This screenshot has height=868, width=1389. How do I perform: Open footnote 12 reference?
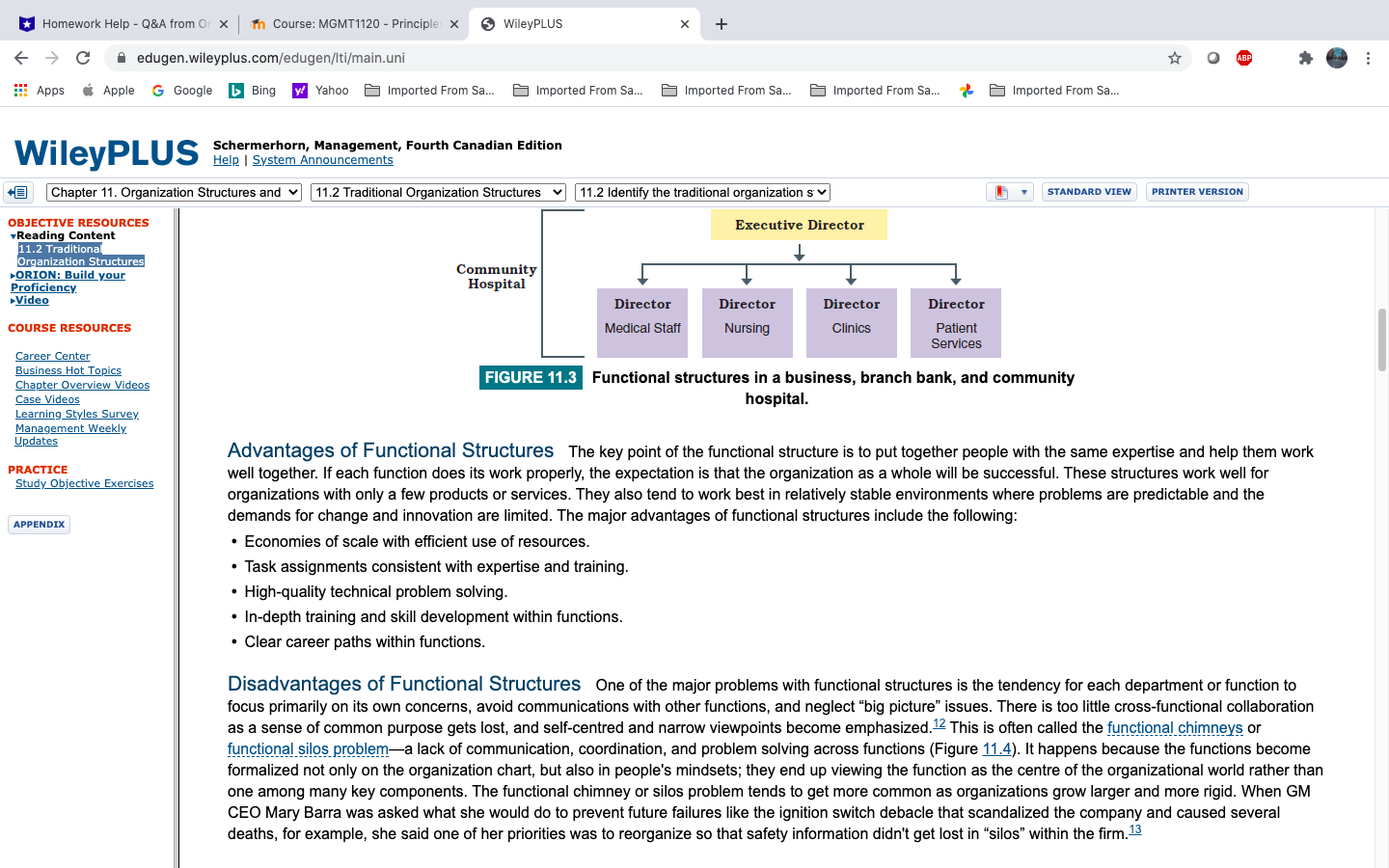point(939,723)
